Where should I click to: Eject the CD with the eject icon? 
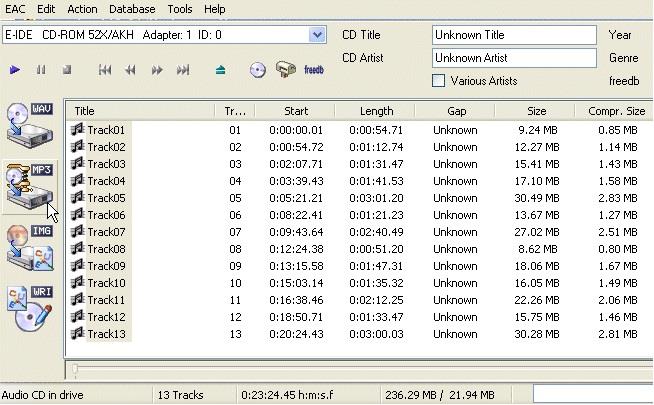[x=221, y=70]
